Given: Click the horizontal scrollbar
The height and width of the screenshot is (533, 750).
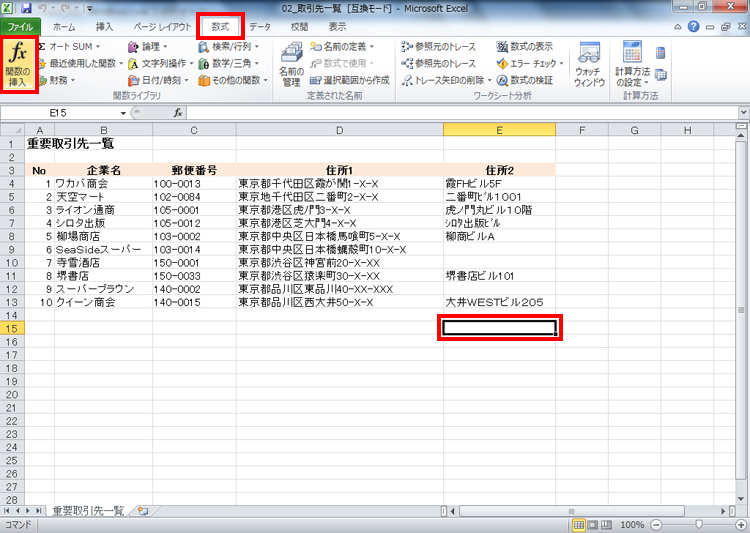Looking at the screenshot, I should coord(571,511).
